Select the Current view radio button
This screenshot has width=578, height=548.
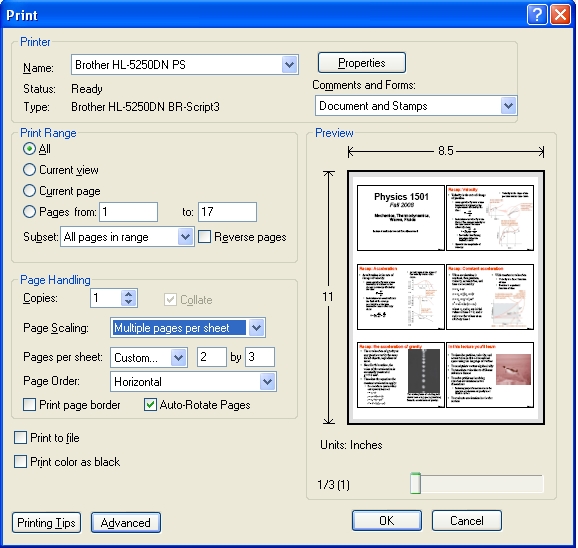click(x=29, y=170)
